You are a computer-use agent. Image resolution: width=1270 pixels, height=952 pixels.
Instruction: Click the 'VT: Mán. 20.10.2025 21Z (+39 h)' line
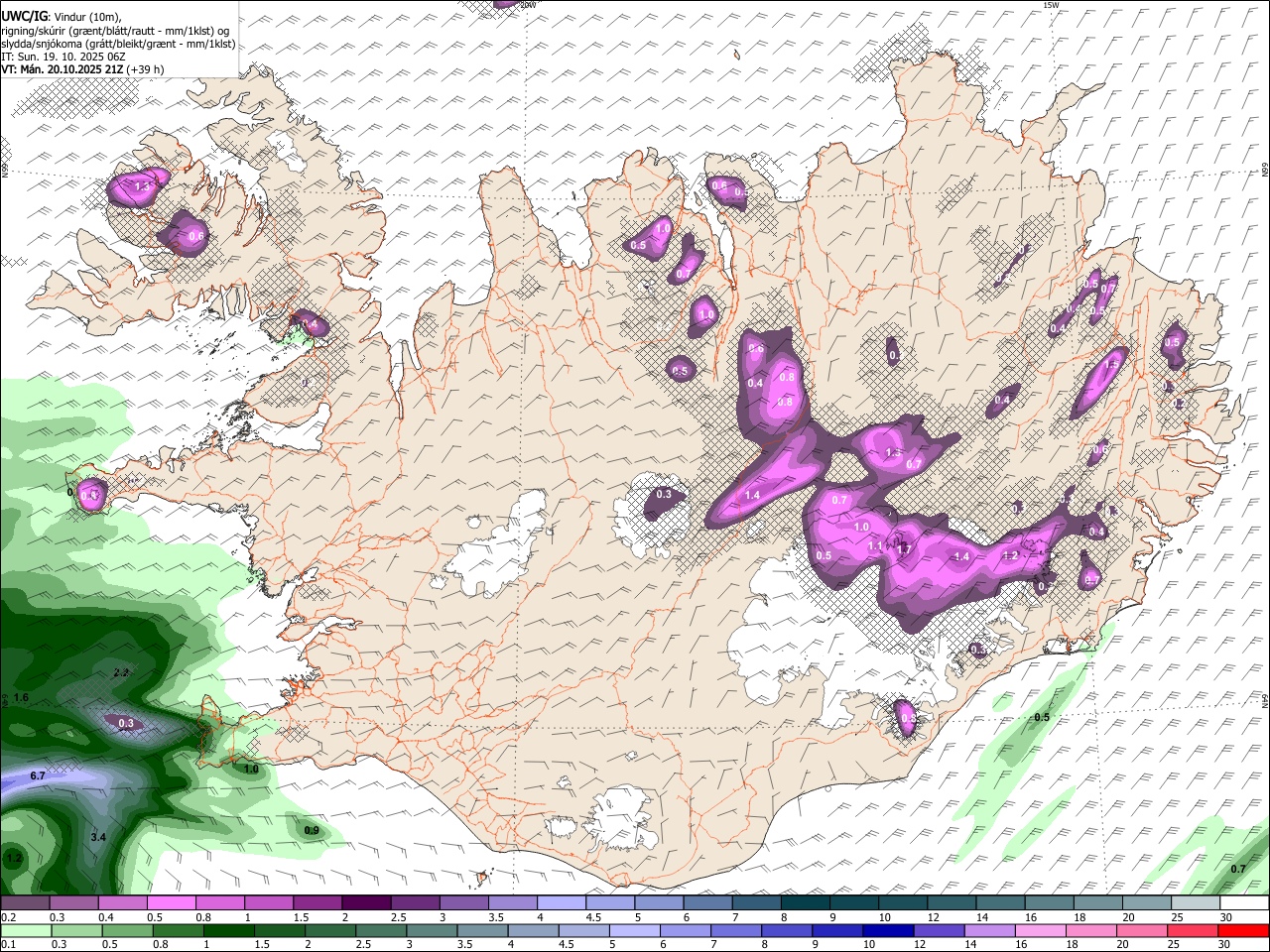[x=83, y=69]
